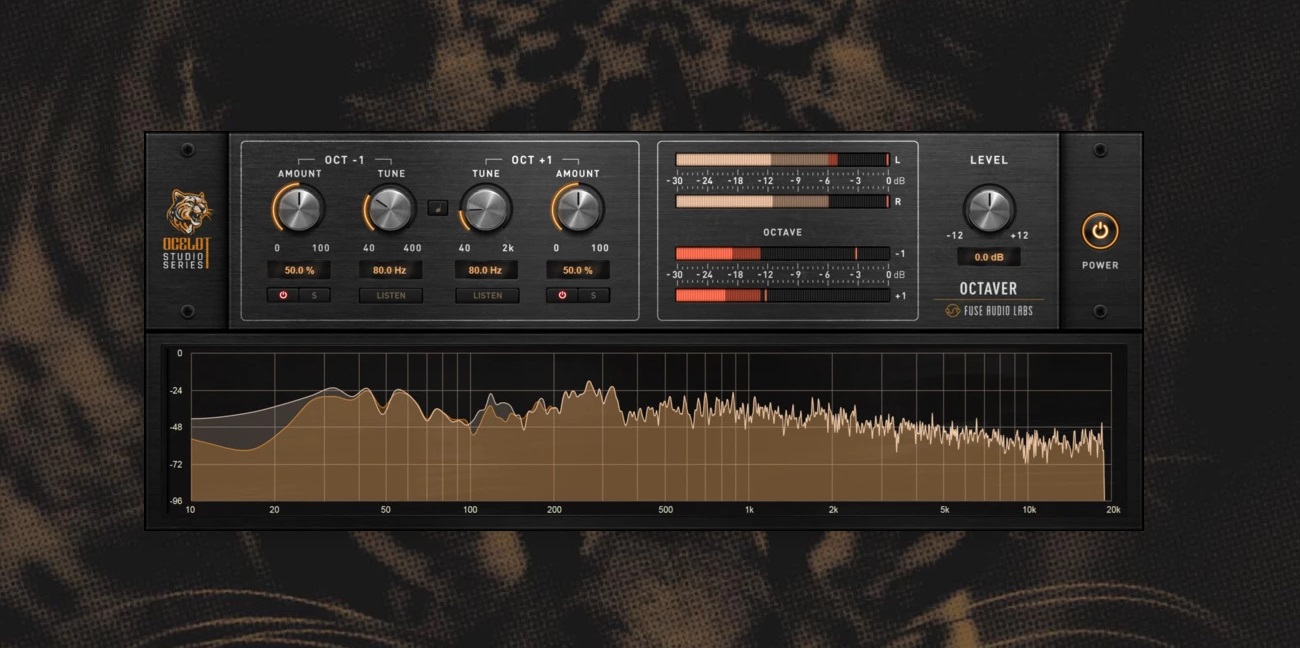This screenshot has width=1300, height=648.
Task: Click the main Power button icon
Action: click(1099, 231)
